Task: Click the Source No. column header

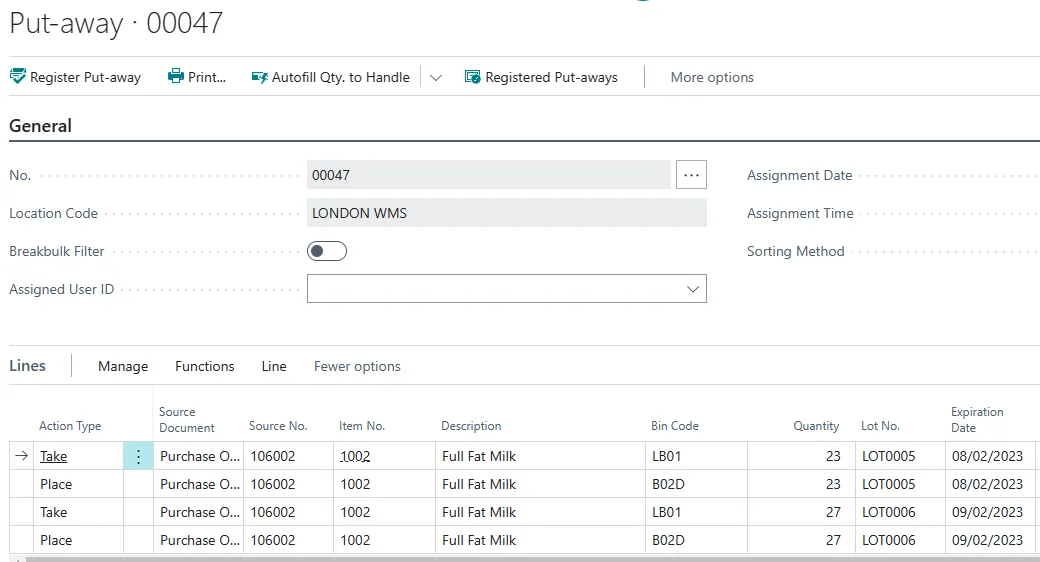Action: 278,426
